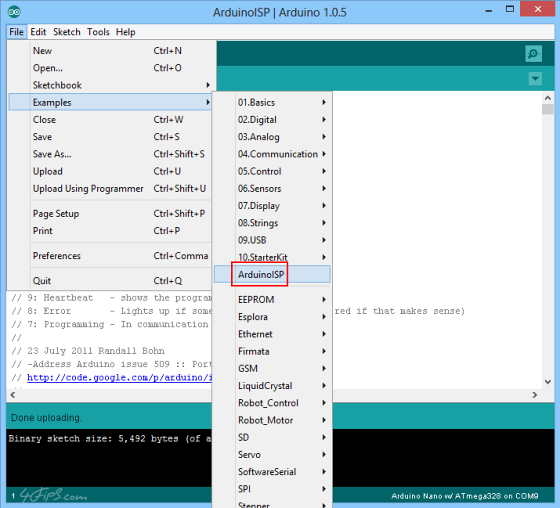Expand the 04.Communication examples submenu

click(272, 154)
